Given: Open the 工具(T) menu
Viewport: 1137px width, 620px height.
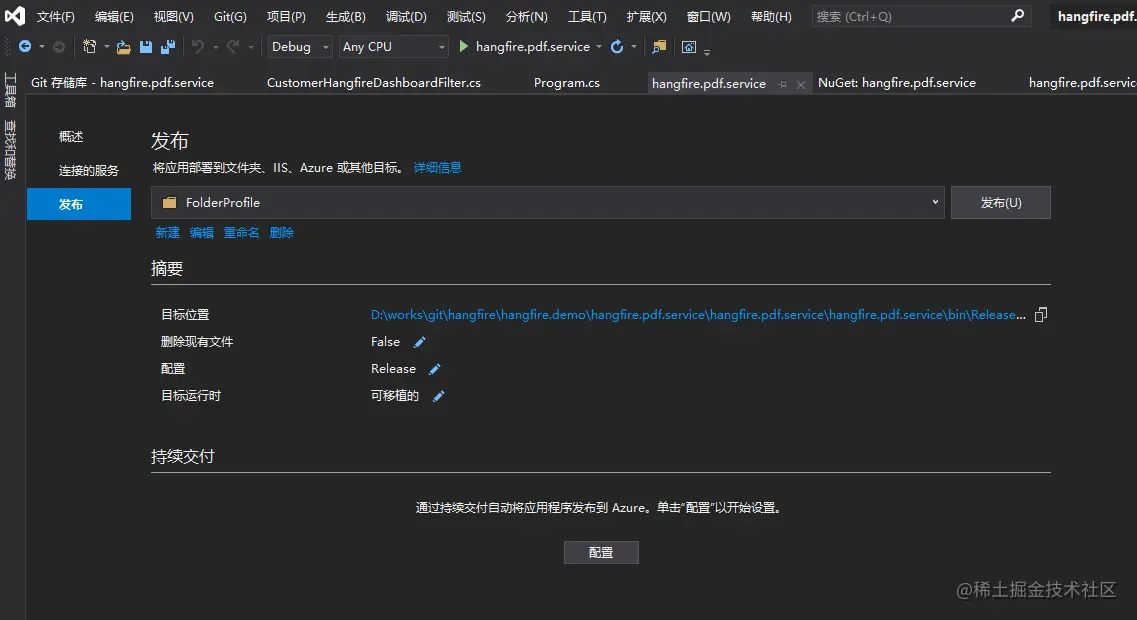Looking at the screenshot, I should (587, 16).
